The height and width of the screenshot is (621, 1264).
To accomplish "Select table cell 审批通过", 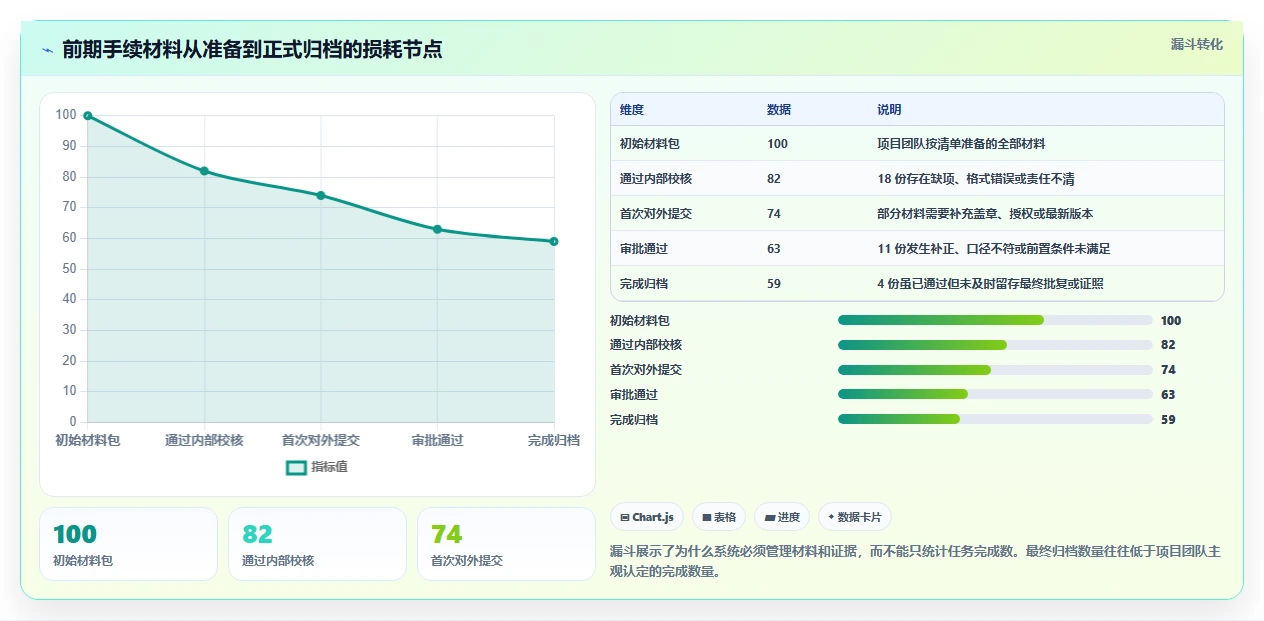I will [x=644, y=249].
